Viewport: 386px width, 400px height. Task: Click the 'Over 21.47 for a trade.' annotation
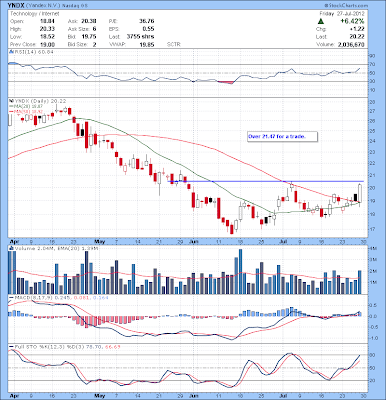pyautogui.click(x=282, y=137)
